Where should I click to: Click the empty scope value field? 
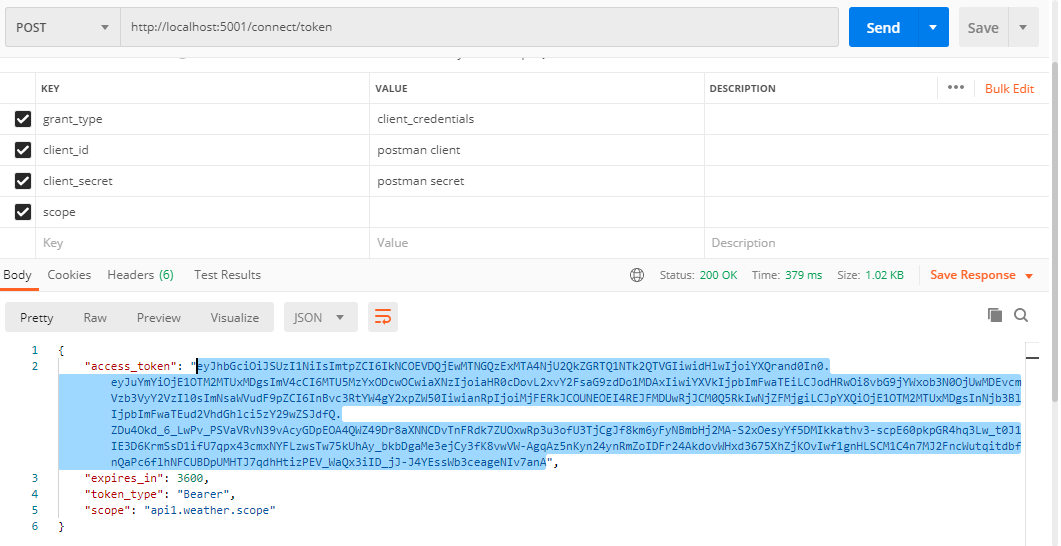pyautogui.click(x=537, y=212)
